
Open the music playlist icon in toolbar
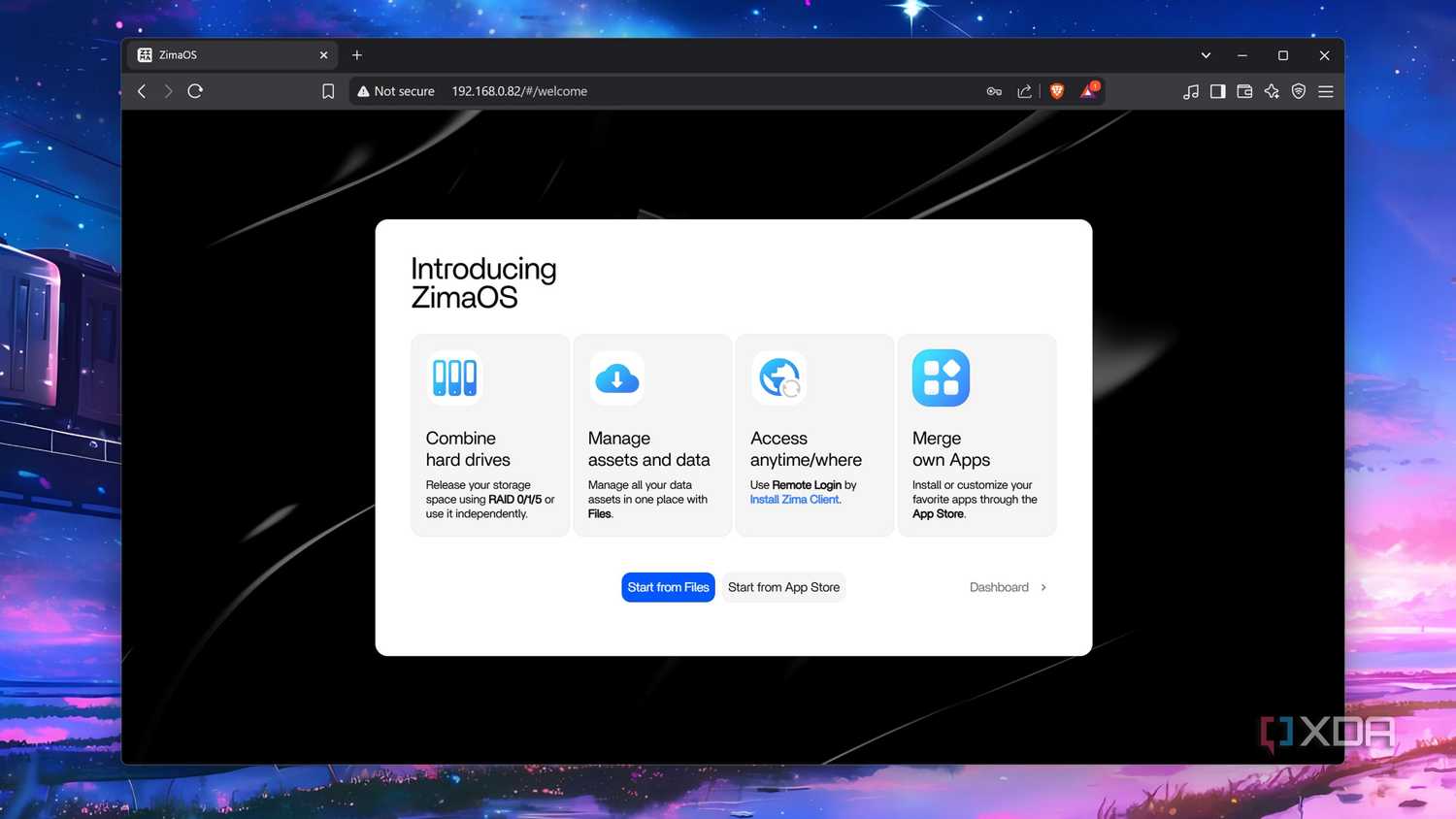1191,91
